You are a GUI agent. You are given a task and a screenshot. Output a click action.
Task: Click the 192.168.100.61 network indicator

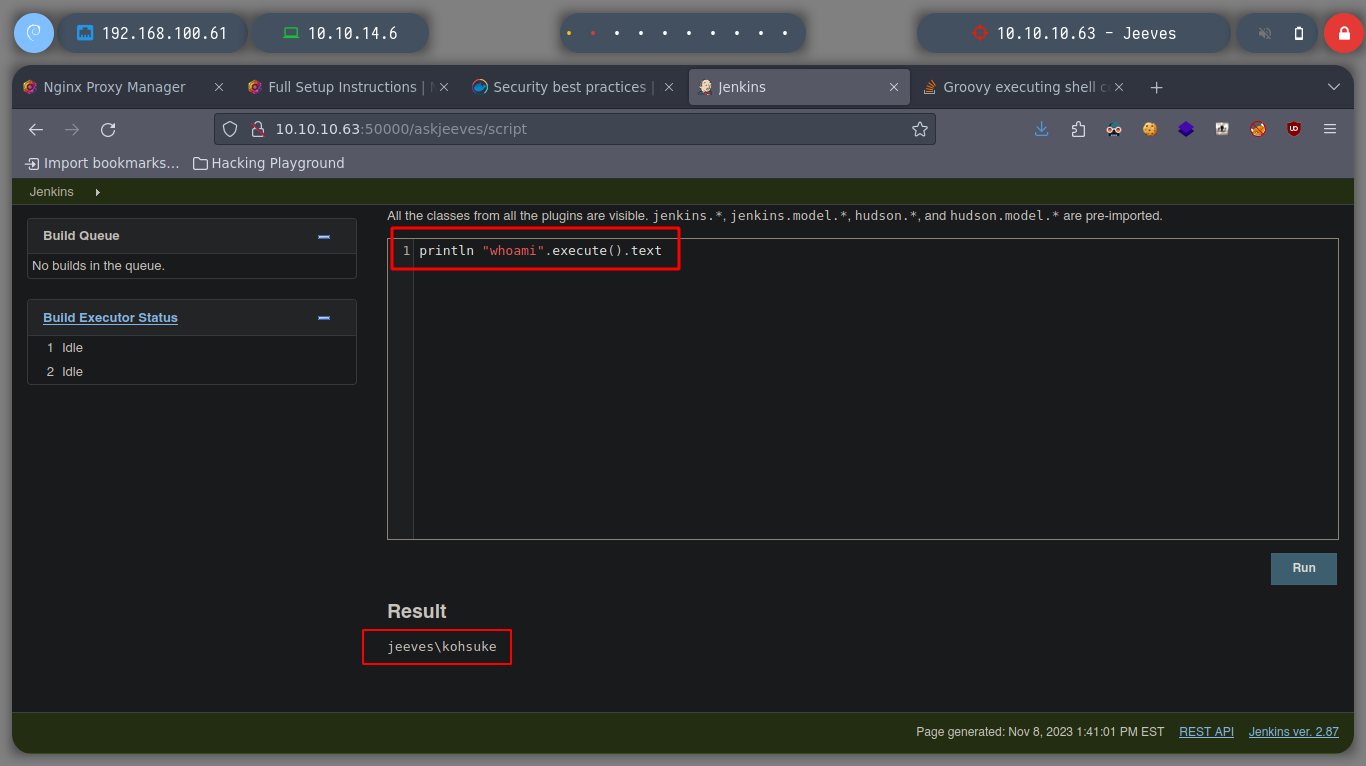152,33
